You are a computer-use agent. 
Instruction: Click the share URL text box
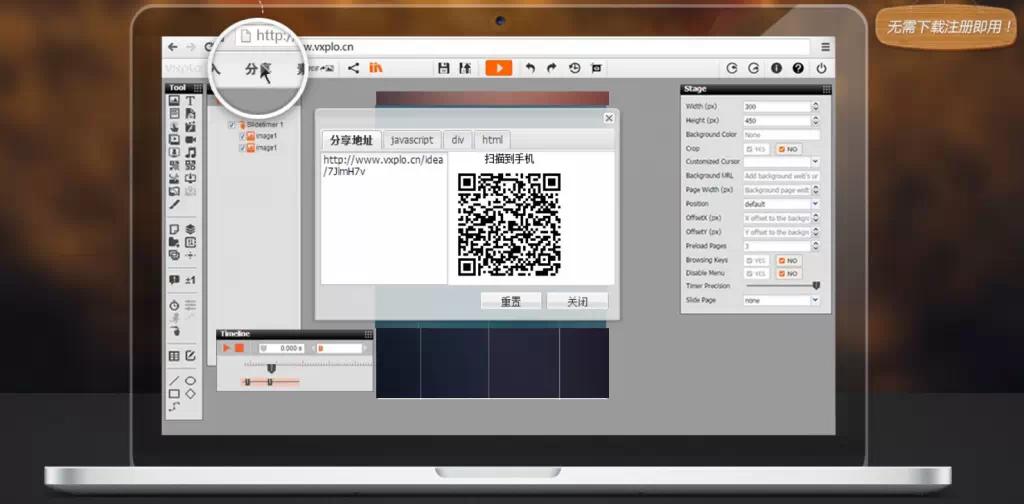[383, 218]
